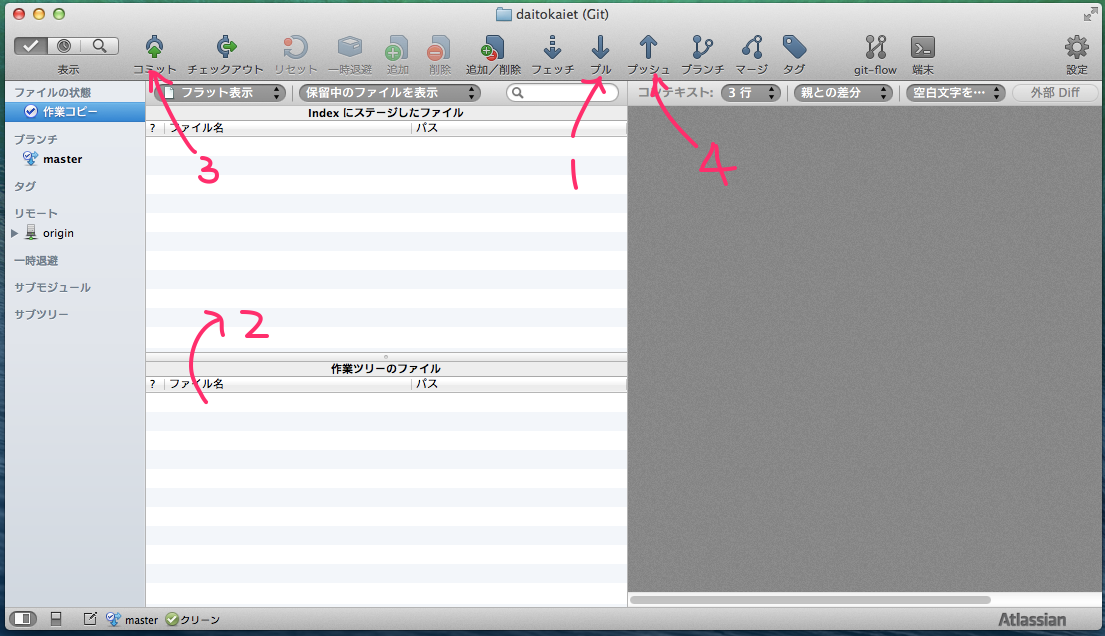Image resolution: width=1105 pixels, height=636 pixels.
Task: Click the サブモジュール sidebar section header
Action: [53, 288]
